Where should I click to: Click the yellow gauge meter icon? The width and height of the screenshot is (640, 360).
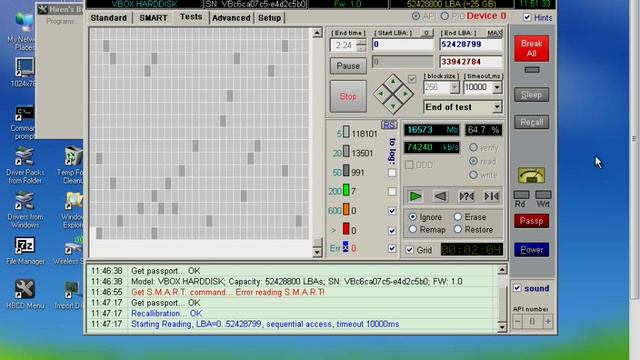[x=531, y=176]
